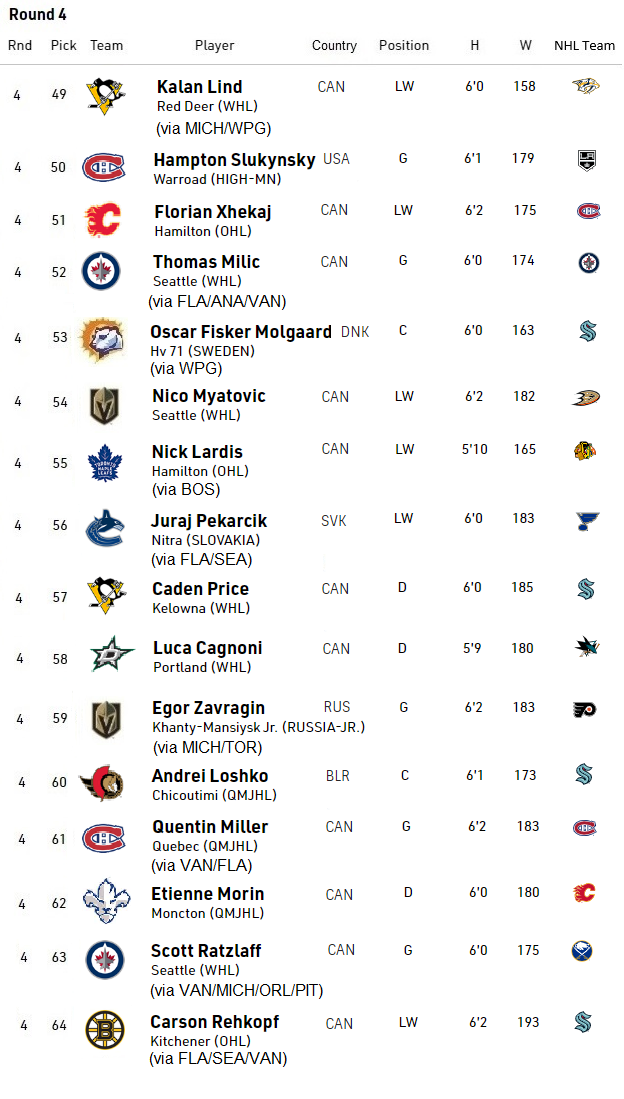The image size is (624, 1099).
Task: Select the Los Angeles Kings logo for Hampton Slukynsky
Action: pyautogui.click(x=586, y=159)
